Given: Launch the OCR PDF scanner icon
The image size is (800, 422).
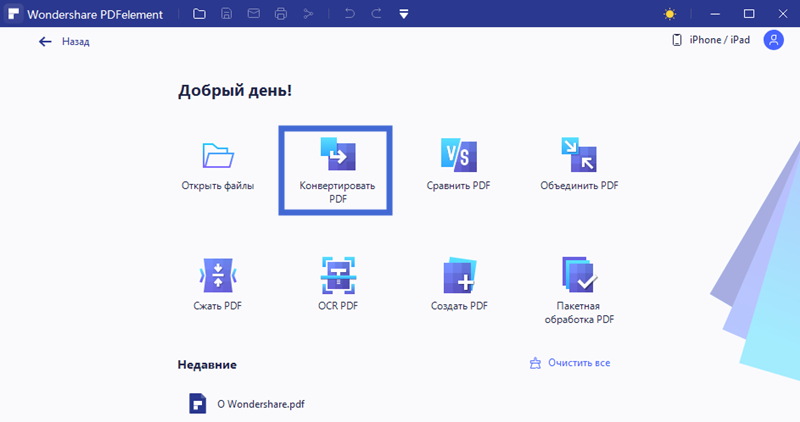Looking at the screenshot, I should pos(338,276).
